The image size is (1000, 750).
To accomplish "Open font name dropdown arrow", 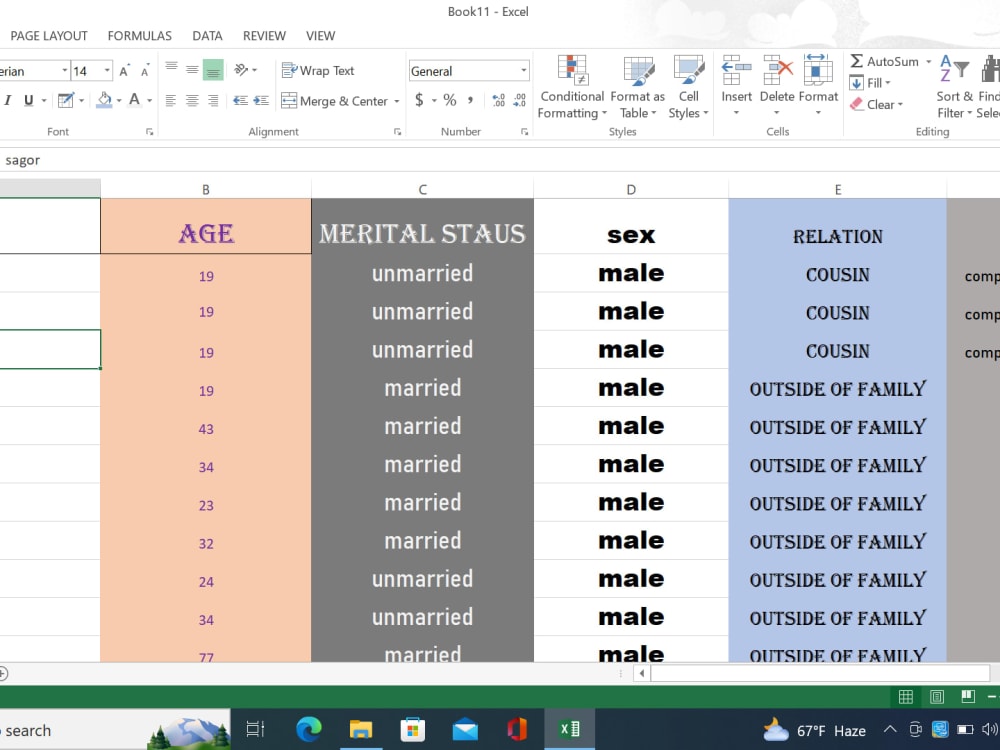I will click(x=64, y=71).
